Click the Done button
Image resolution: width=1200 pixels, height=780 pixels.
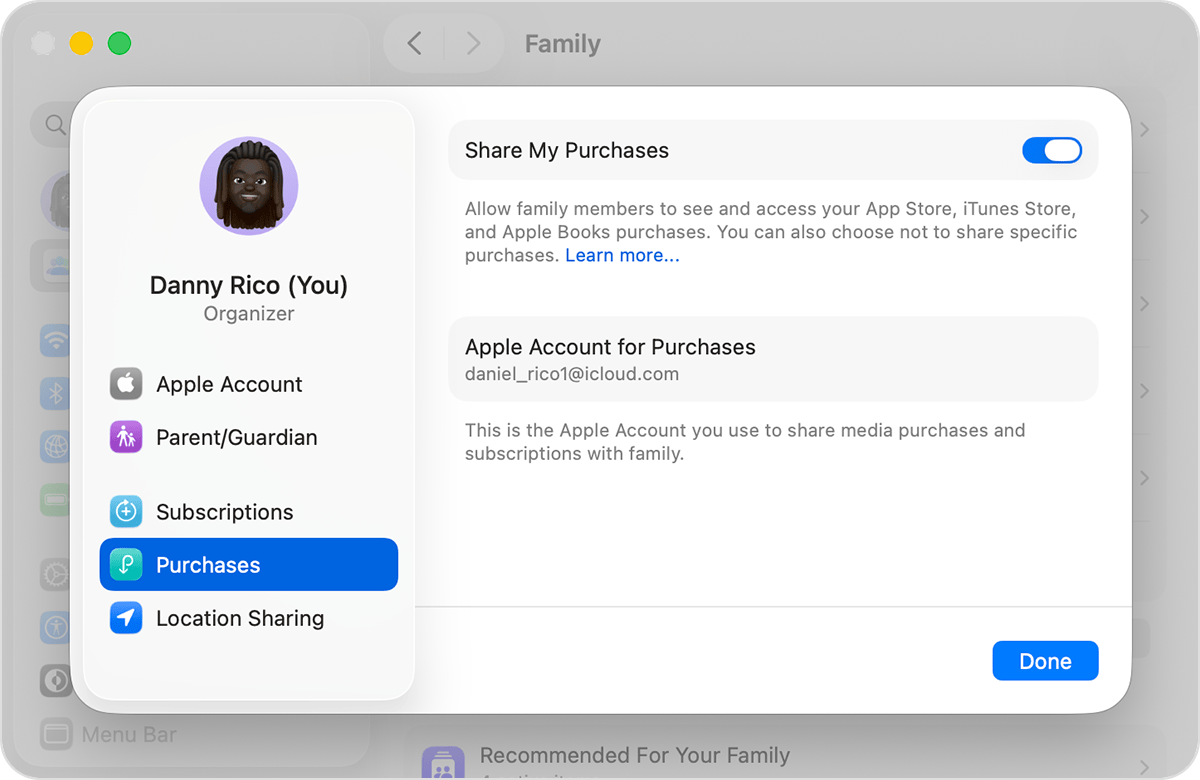tap(1045, 660)
